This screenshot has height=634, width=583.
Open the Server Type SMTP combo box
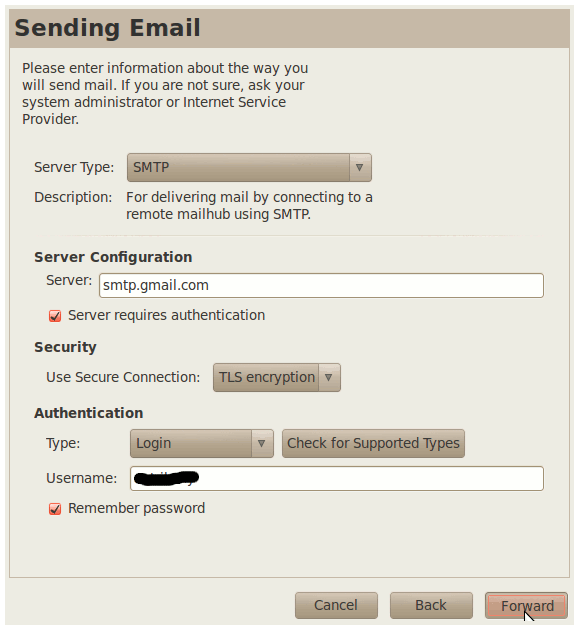pos(249,167)
